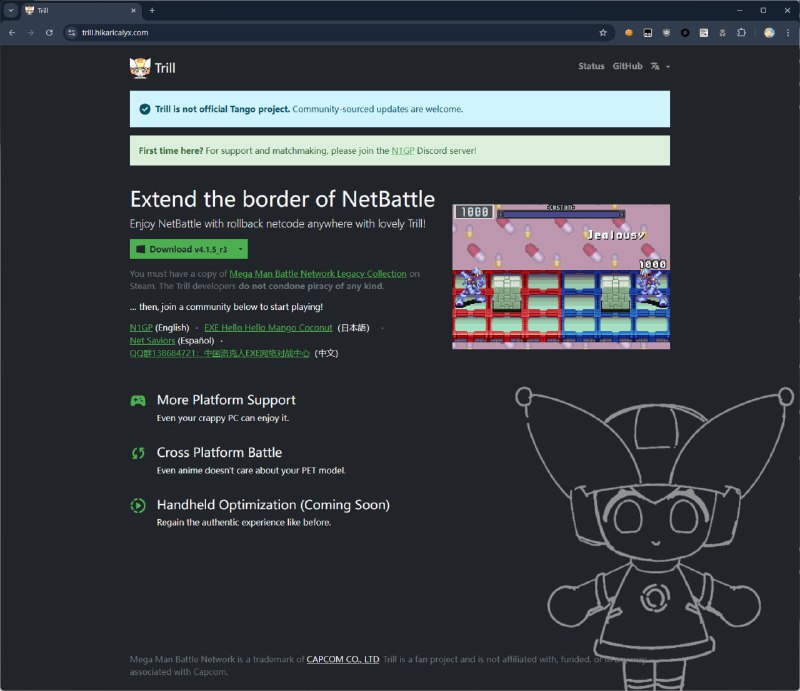Switch to the Trill tab
The image size is (800, 691).
82,10
